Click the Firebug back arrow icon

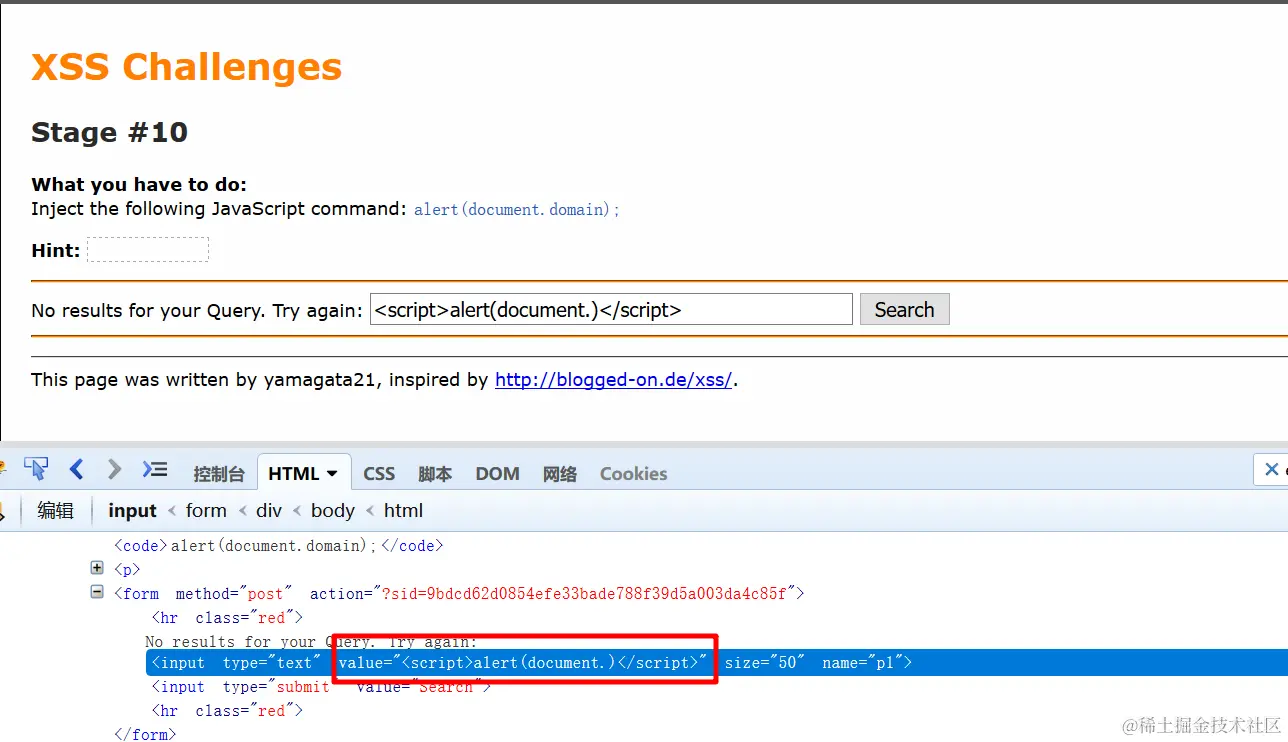coord(76,469)
